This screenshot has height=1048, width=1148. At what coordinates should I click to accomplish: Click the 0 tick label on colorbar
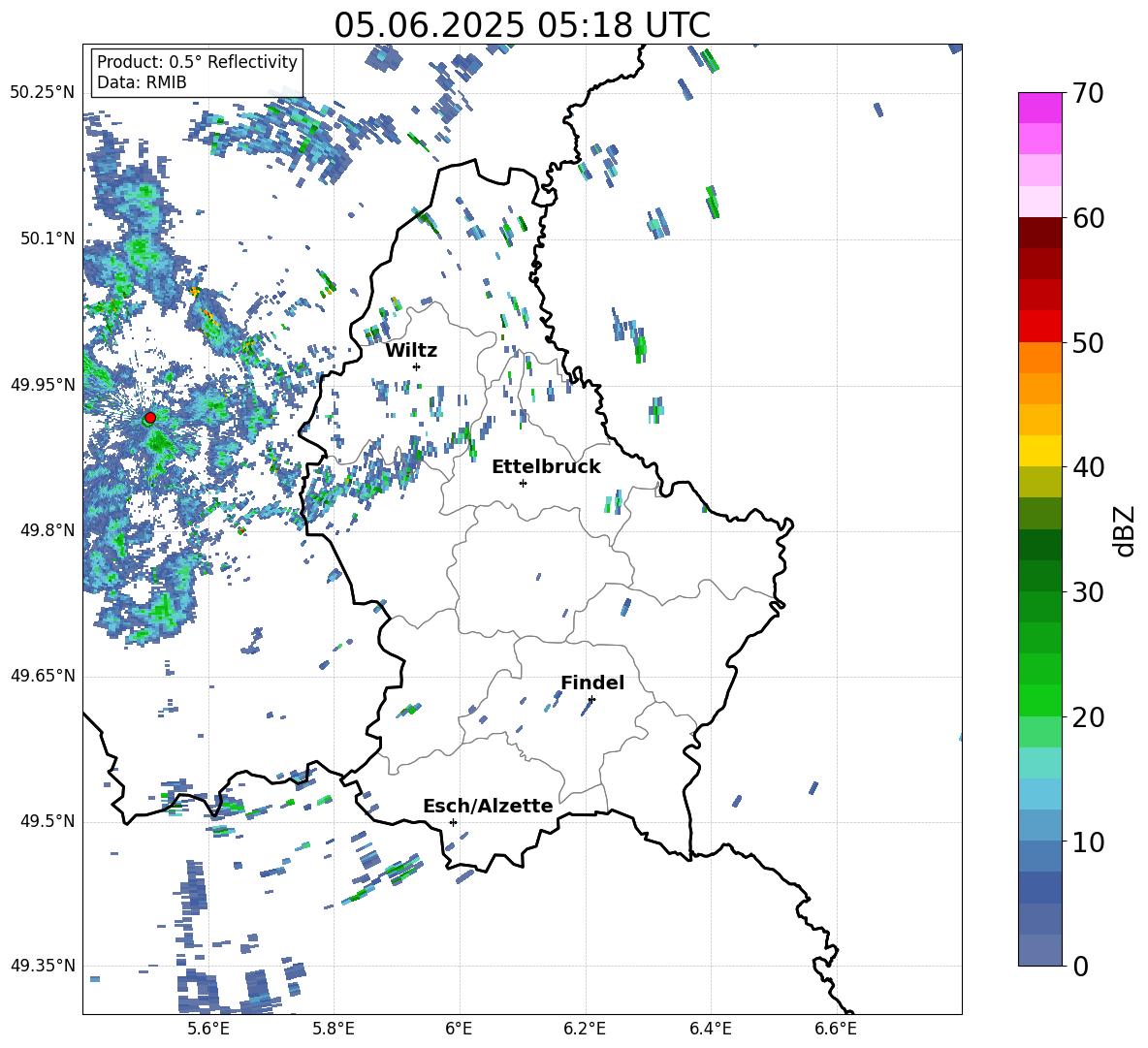point(1079,966)
